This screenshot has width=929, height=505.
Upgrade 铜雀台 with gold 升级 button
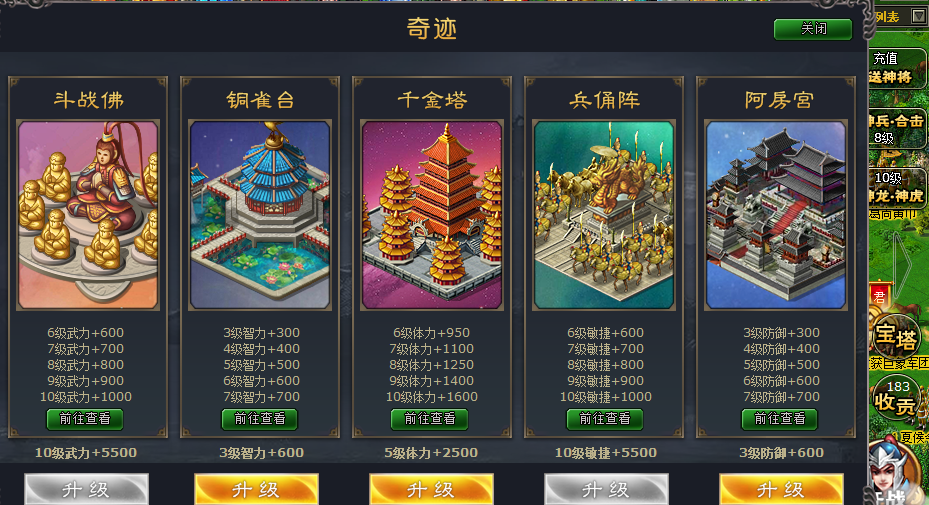click(x=257, y=490)
